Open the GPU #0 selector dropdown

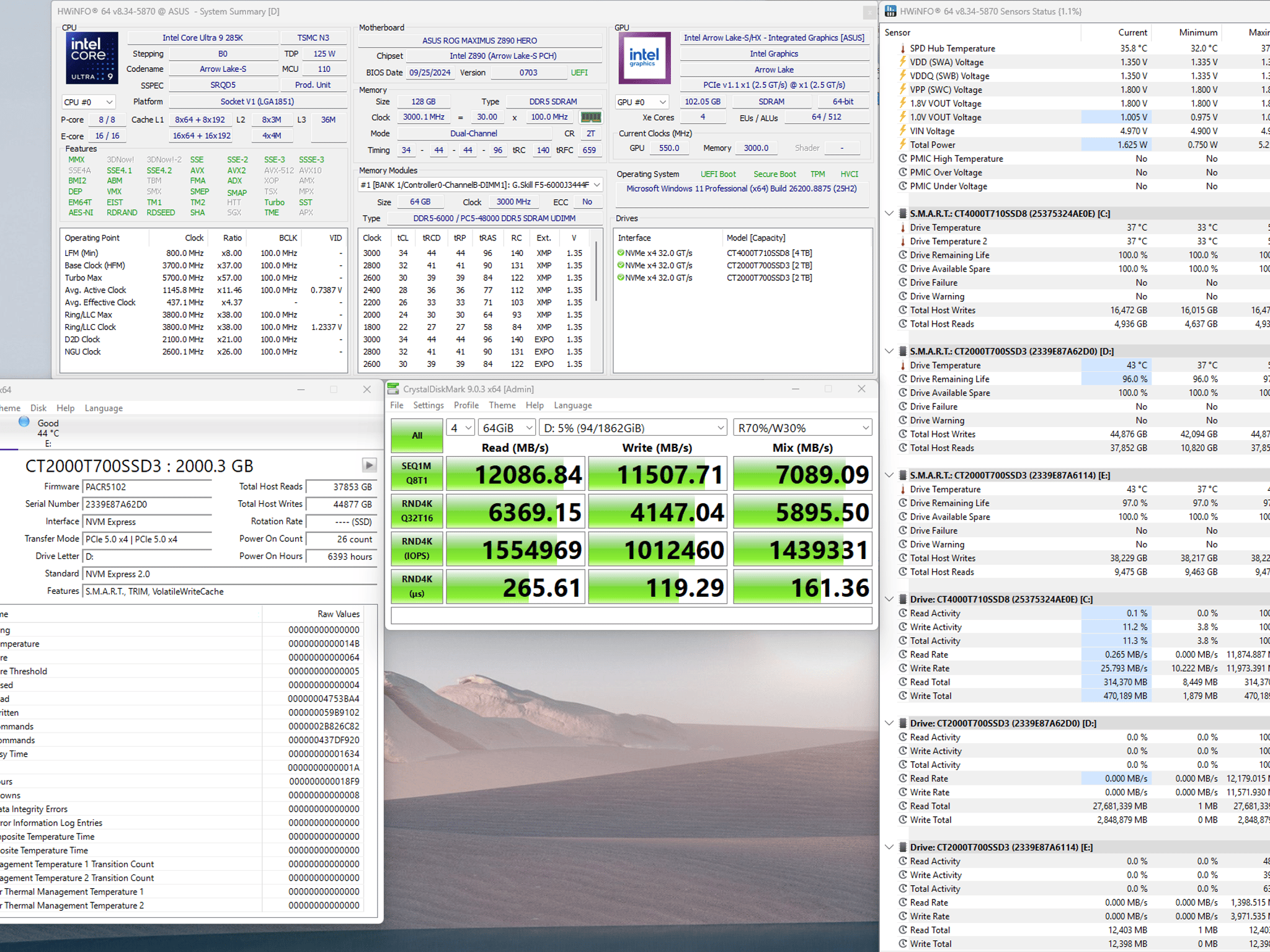click(x=642, y=102)
